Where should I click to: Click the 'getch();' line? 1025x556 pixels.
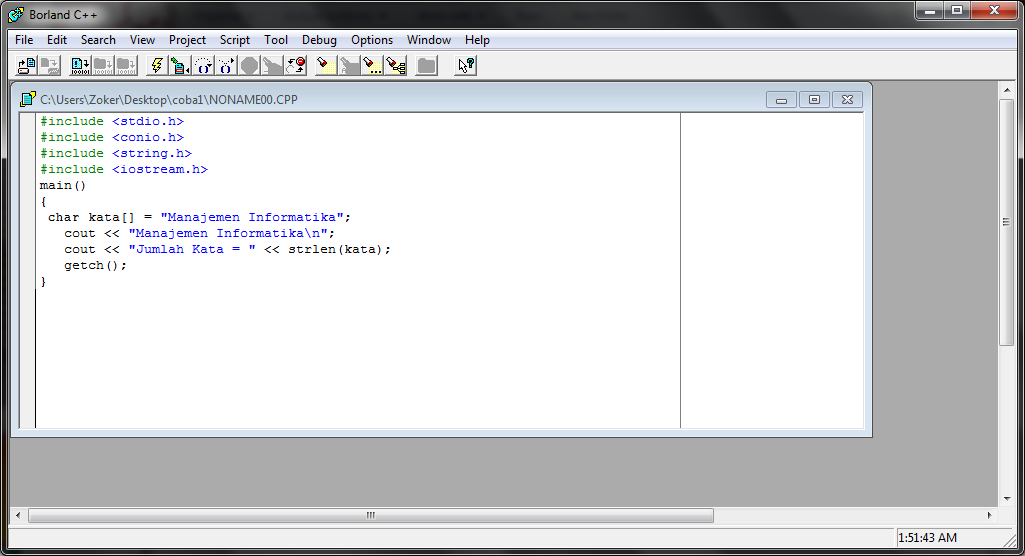(95, 265)
